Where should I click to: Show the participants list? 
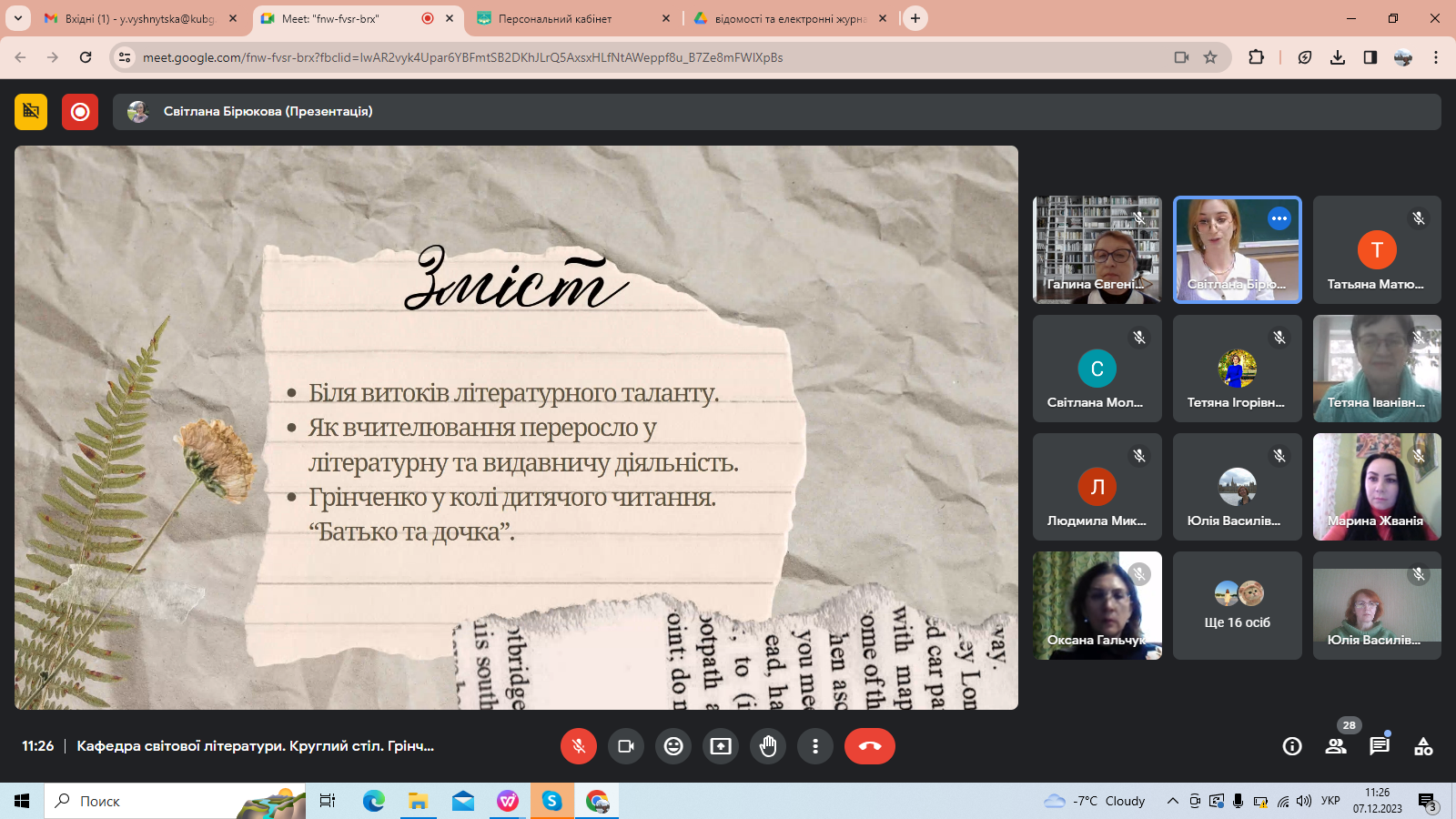1336,746
